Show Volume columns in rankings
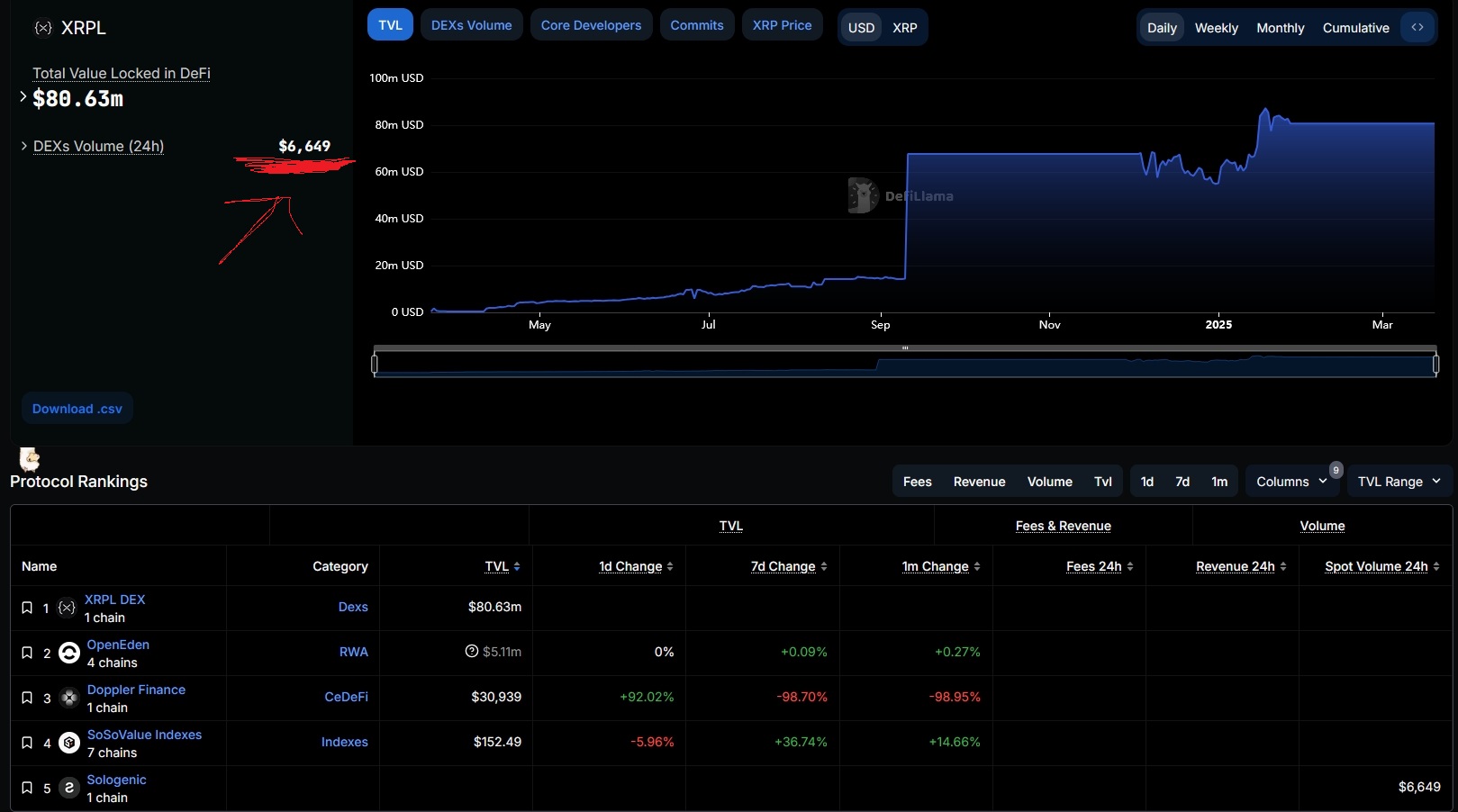Image resolution: width=1458 pixels, height=812 pixels. click(x=1049, y=482)
